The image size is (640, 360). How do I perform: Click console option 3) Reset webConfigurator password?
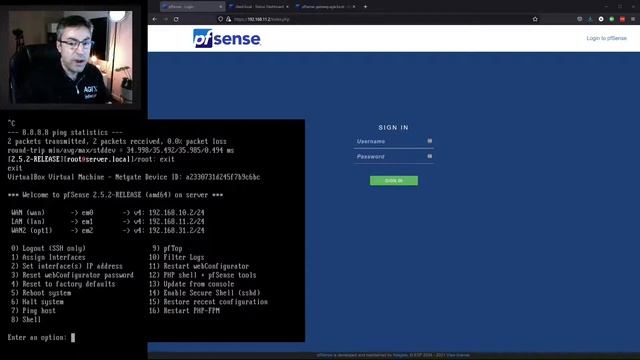click(72, 275)
